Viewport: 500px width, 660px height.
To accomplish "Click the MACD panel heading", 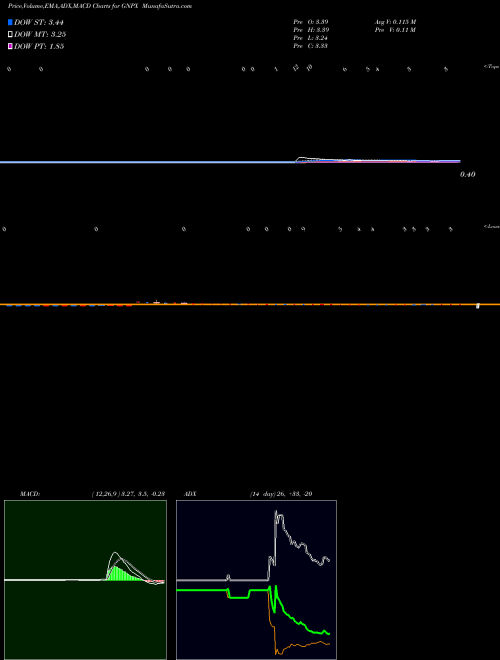I will point(30,494).
